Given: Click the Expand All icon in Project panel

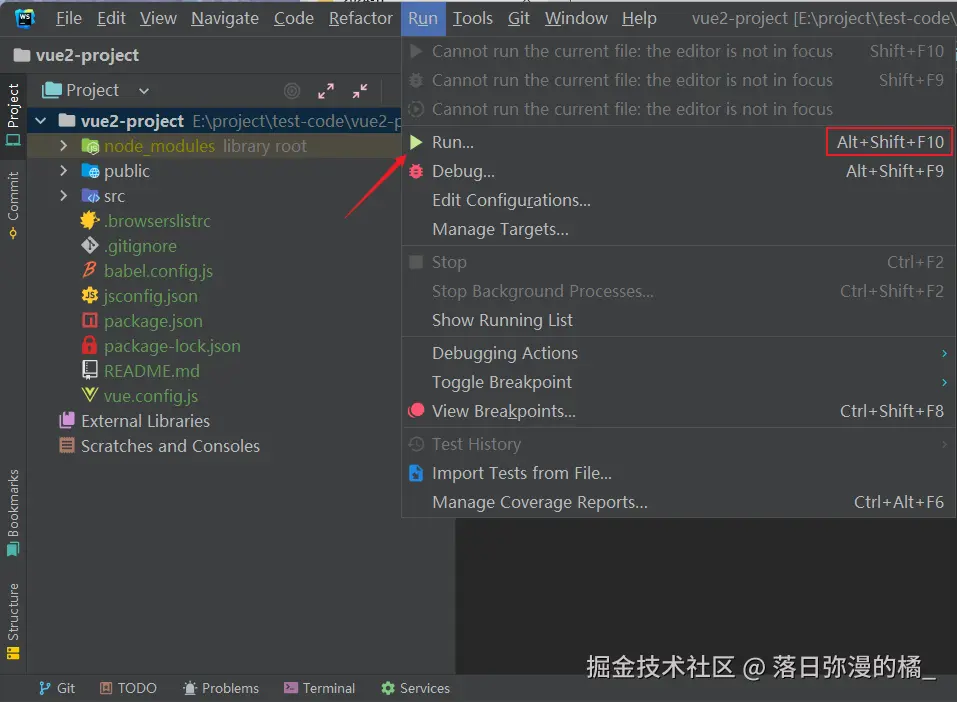Looking at the screenshot, I should coord(325,90).
